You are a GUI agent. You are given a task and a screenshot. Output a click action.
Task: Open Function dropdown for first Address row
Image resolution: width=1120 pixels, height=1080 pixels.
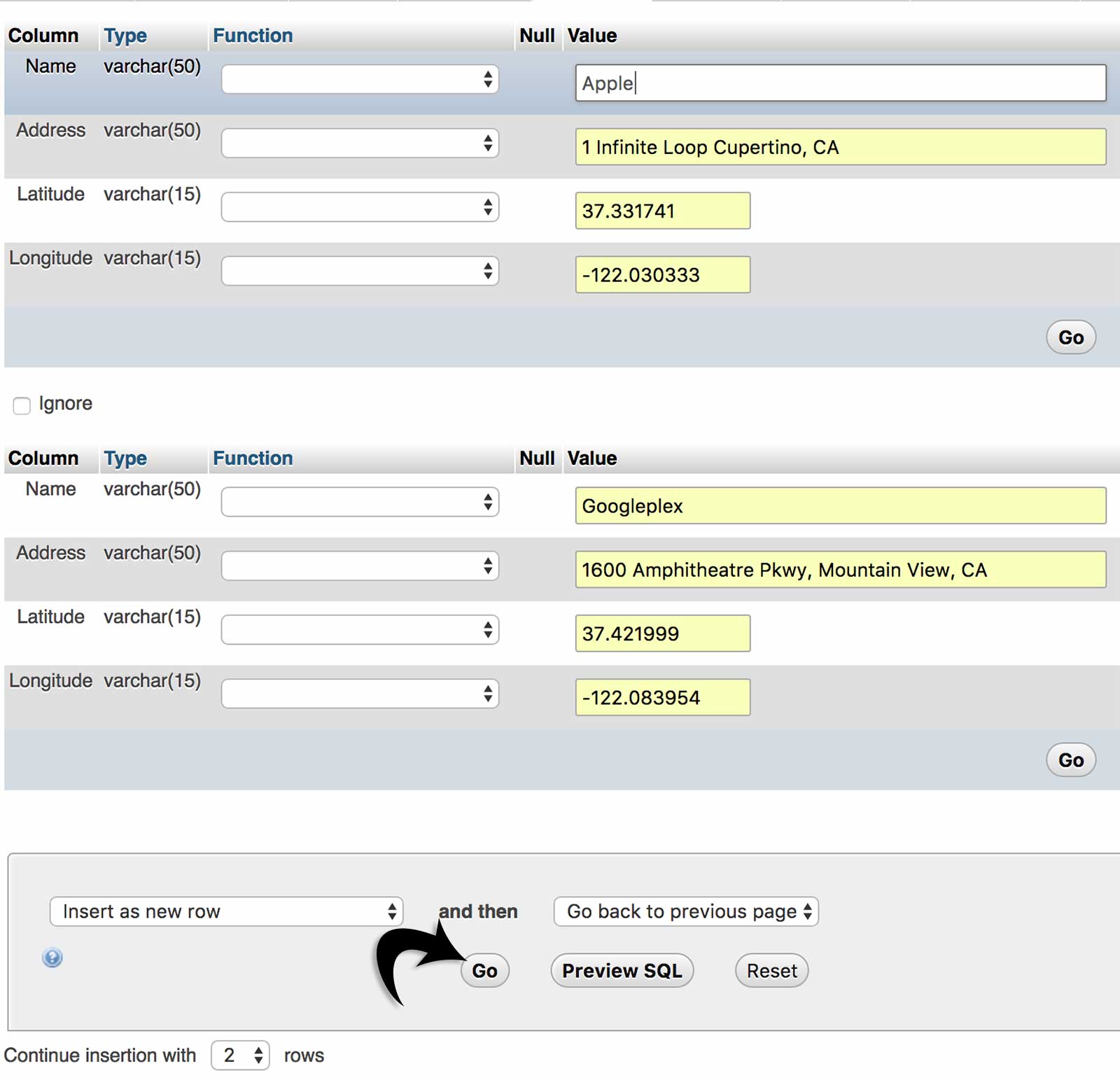[x=360, y=143]
